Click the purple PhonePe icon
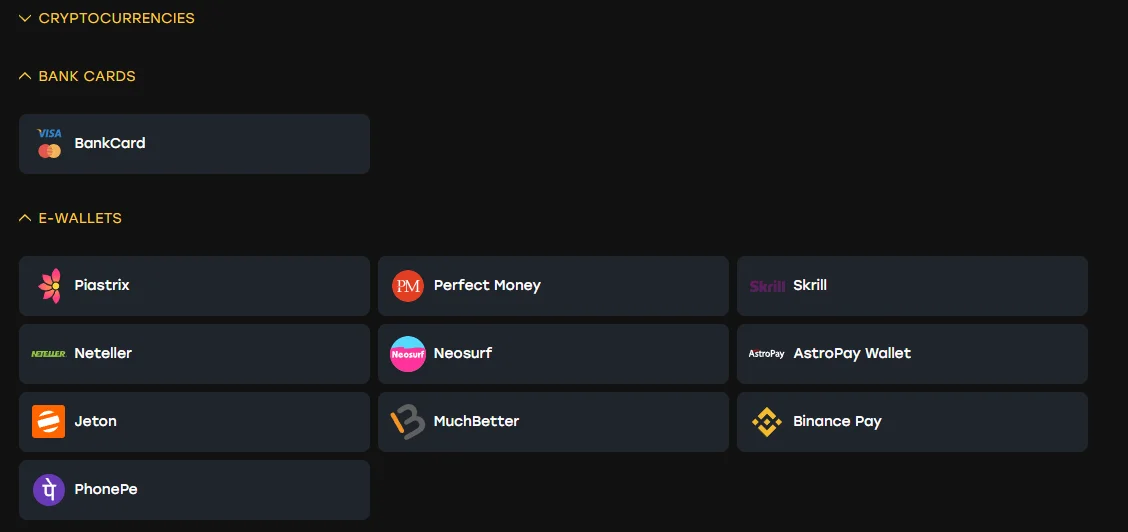The height and width of the screenshot is (532, 1128). (49, 490)
